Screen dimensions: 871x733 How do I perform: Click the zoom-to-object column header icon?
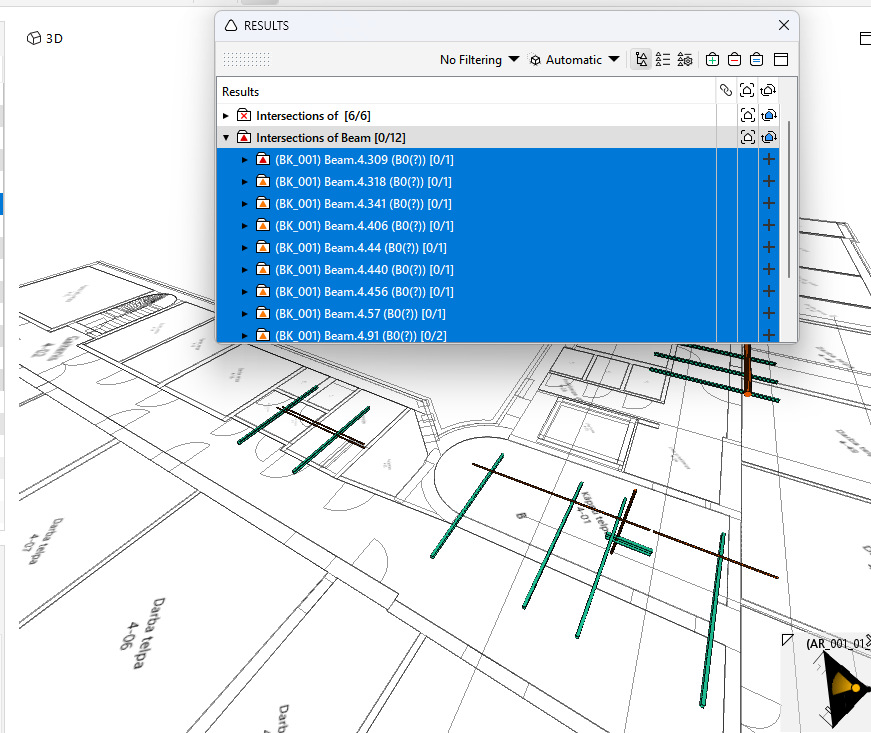tap(747, 90)
